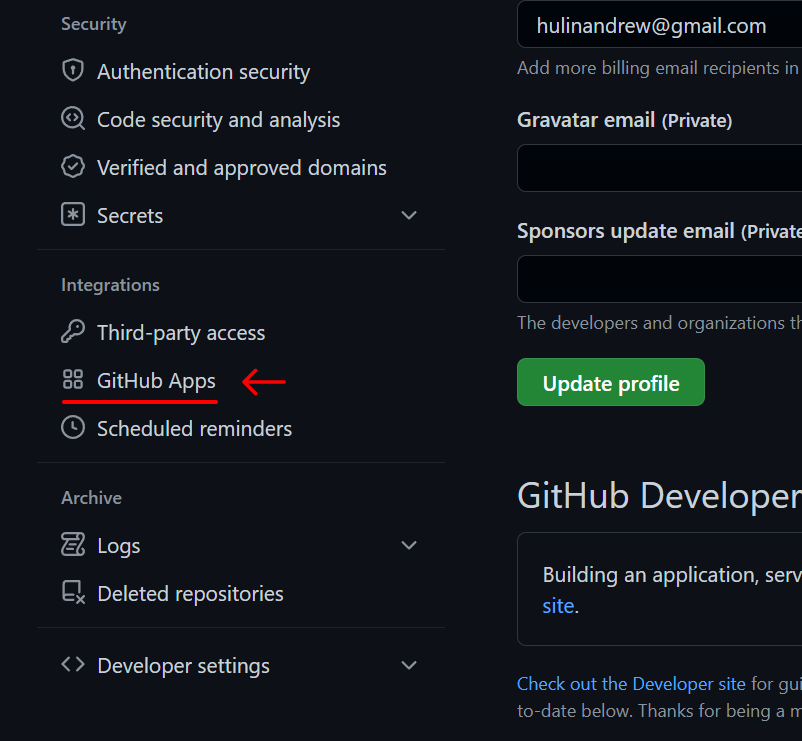Viewport: 802px width, 741px height.
Task: Click the verified badge icon for approved domains
Action: [x=73, y=167]
